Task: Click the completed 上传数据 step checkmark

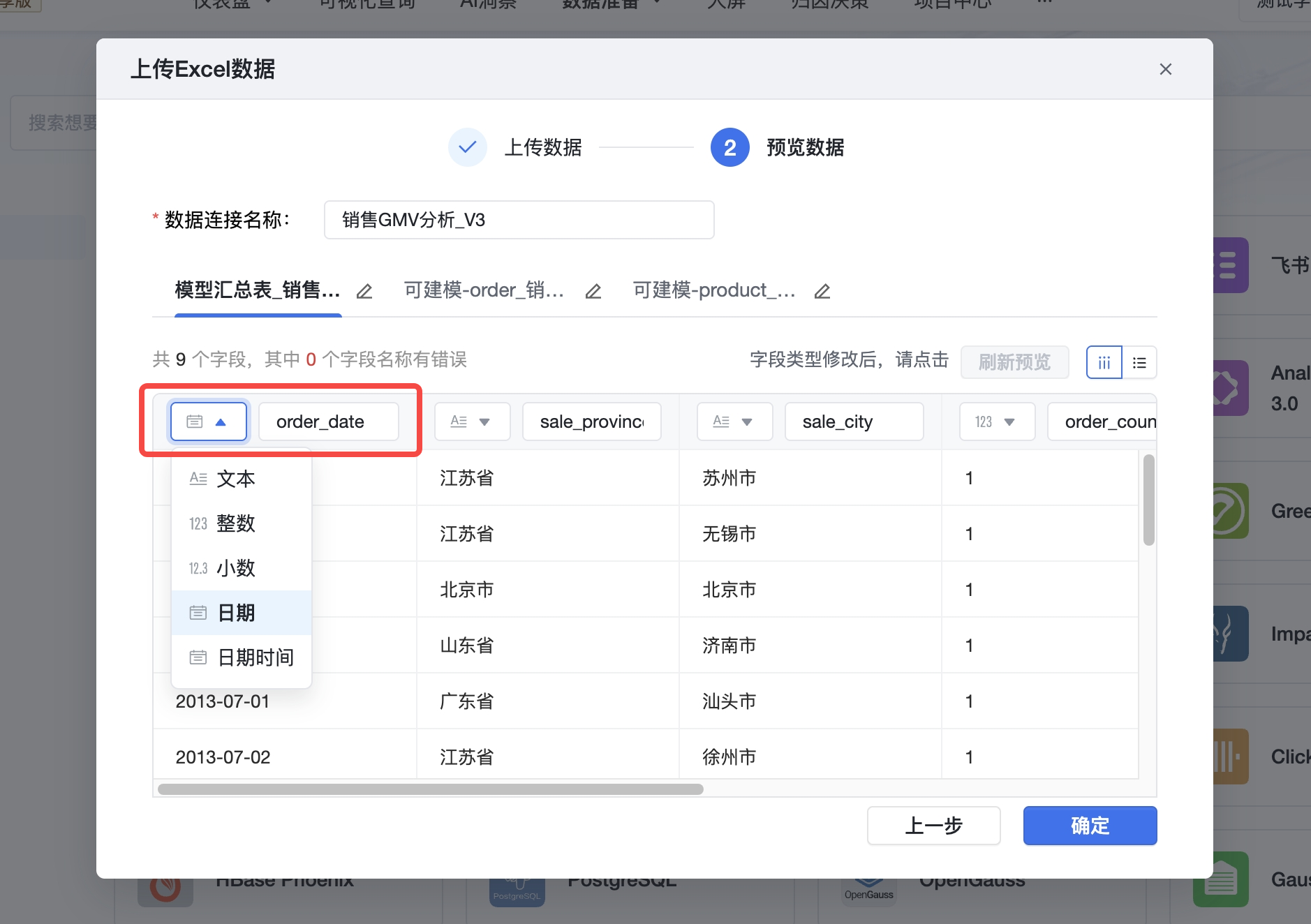Action: click(x=467, y=147)
